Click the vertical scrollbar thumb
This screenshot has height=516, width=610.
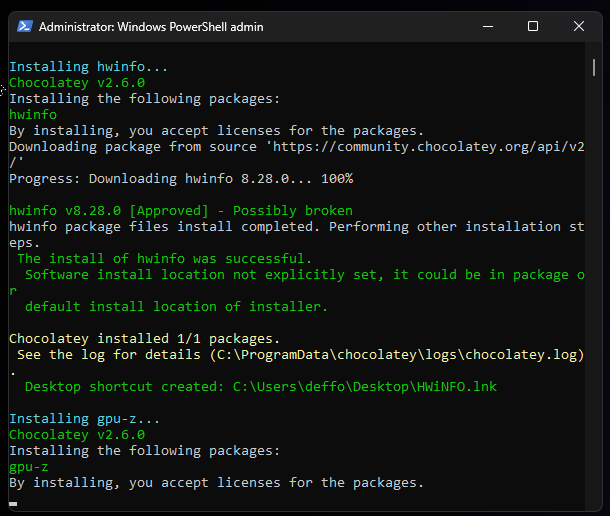[594, 67]
